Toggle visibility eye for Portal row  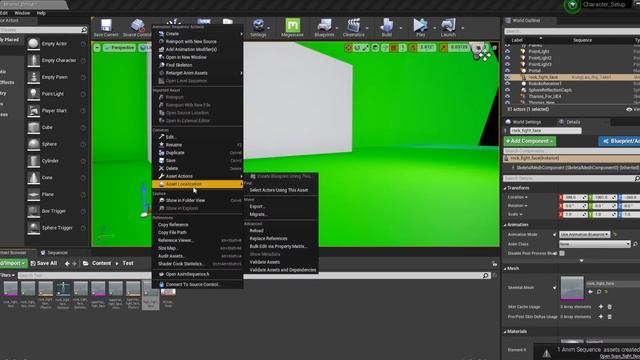507,71
